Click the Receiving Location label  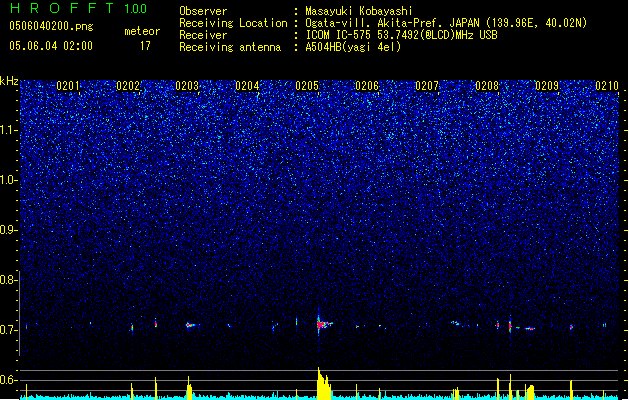233,23
